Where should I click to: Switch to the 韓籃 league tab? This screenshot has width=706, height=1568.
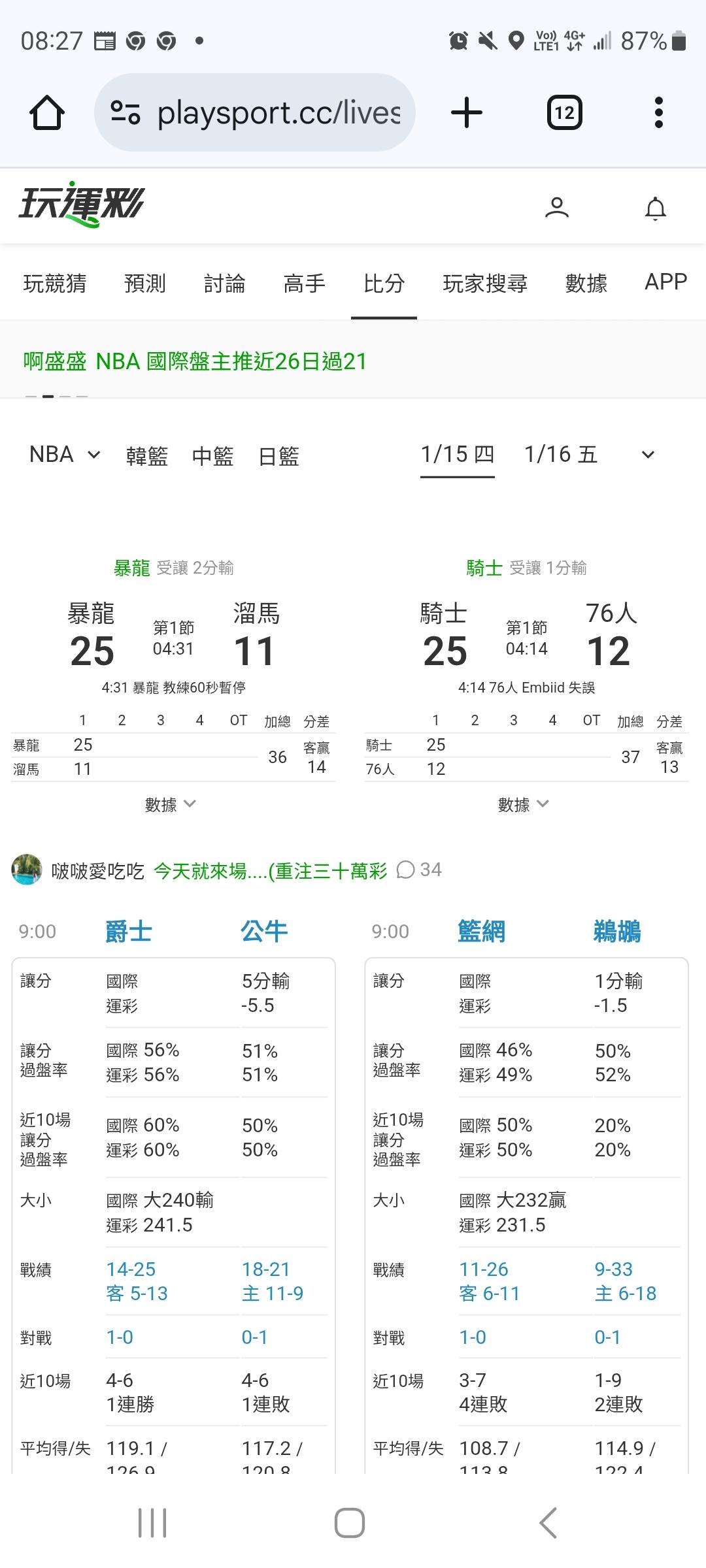point(147,456)
